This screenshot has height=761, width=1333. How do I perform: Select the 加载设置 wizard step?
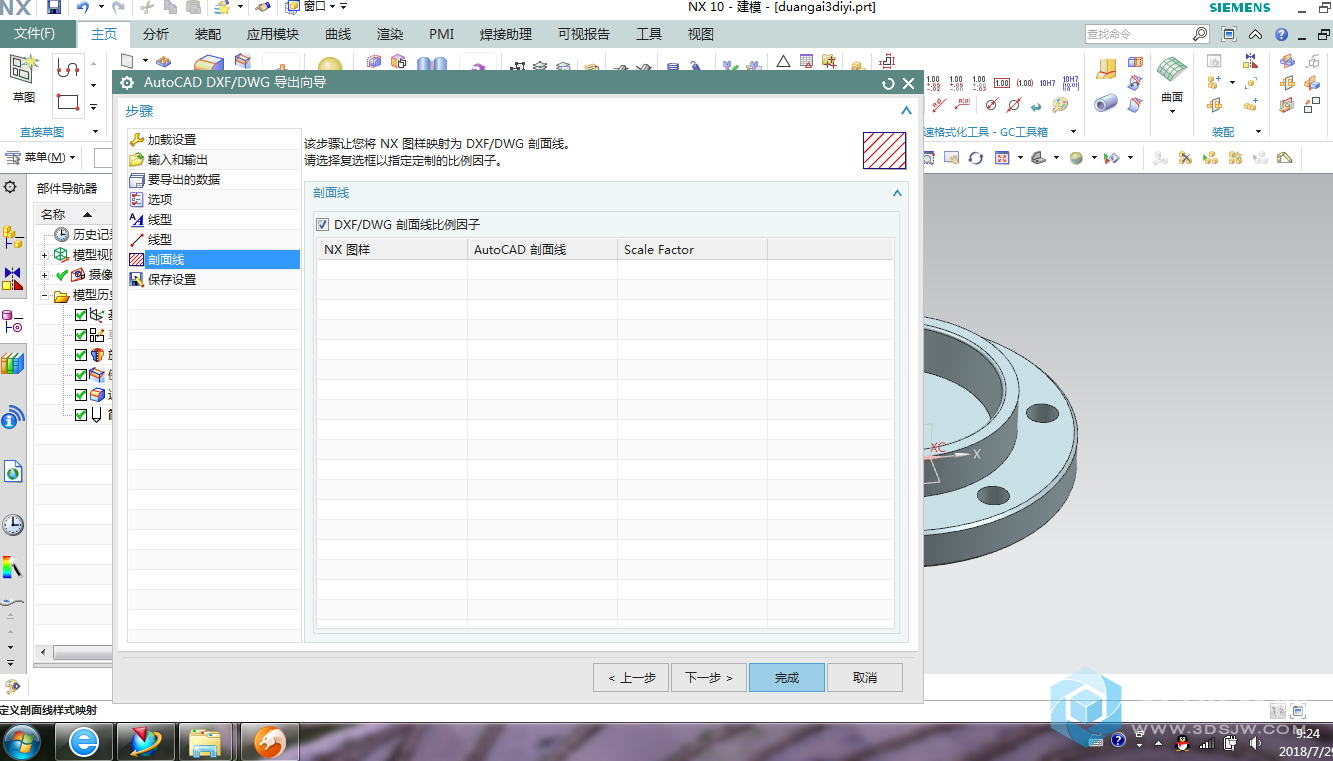click(214, 140)
